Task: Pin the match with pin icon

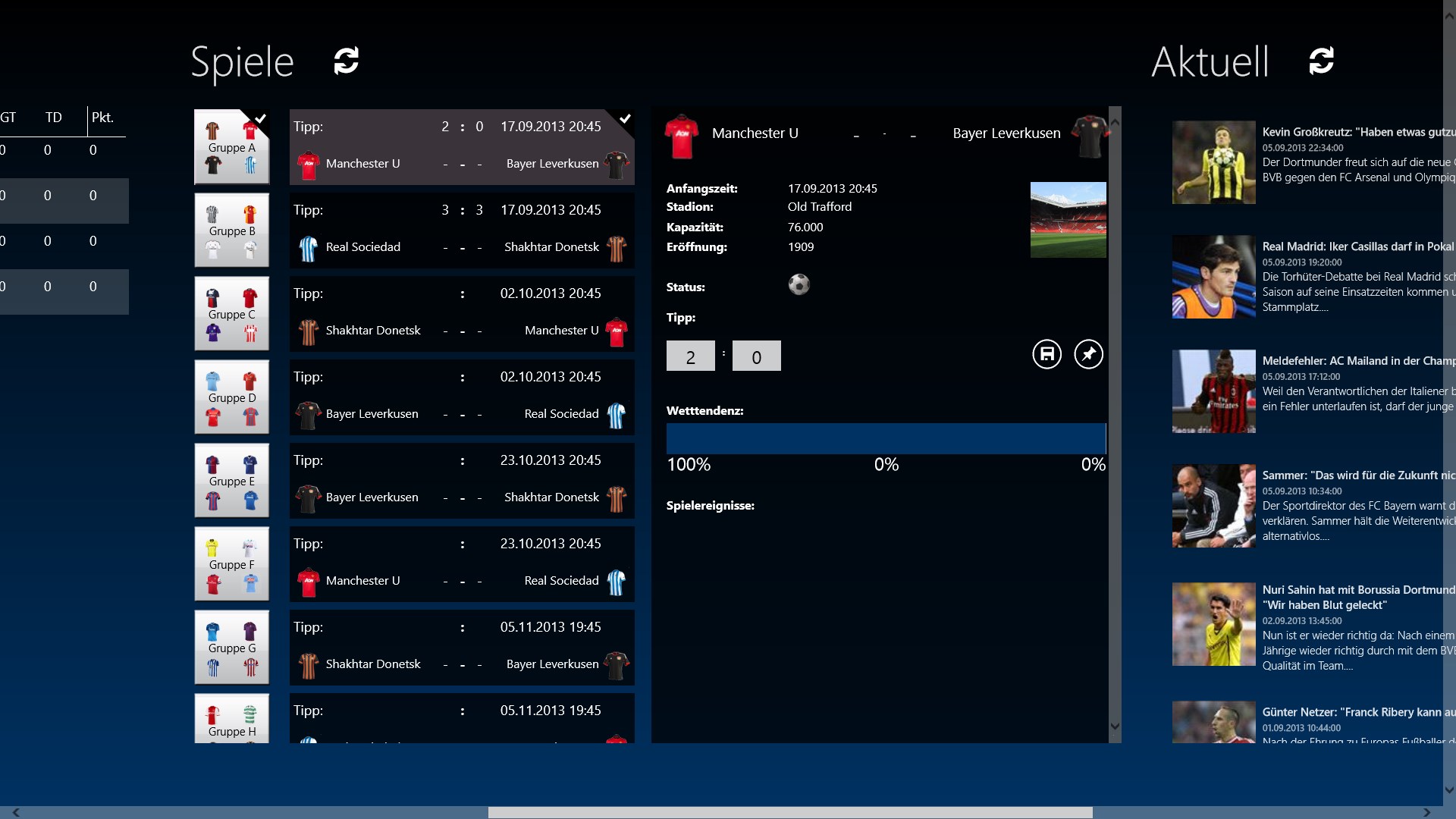Action: click(x=1088, y=354)
